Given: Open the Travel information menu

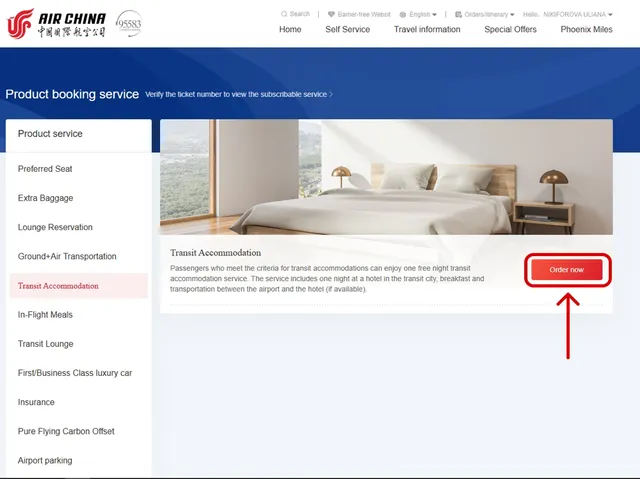Looking at the screenshot, I should (x=427, y=29).
